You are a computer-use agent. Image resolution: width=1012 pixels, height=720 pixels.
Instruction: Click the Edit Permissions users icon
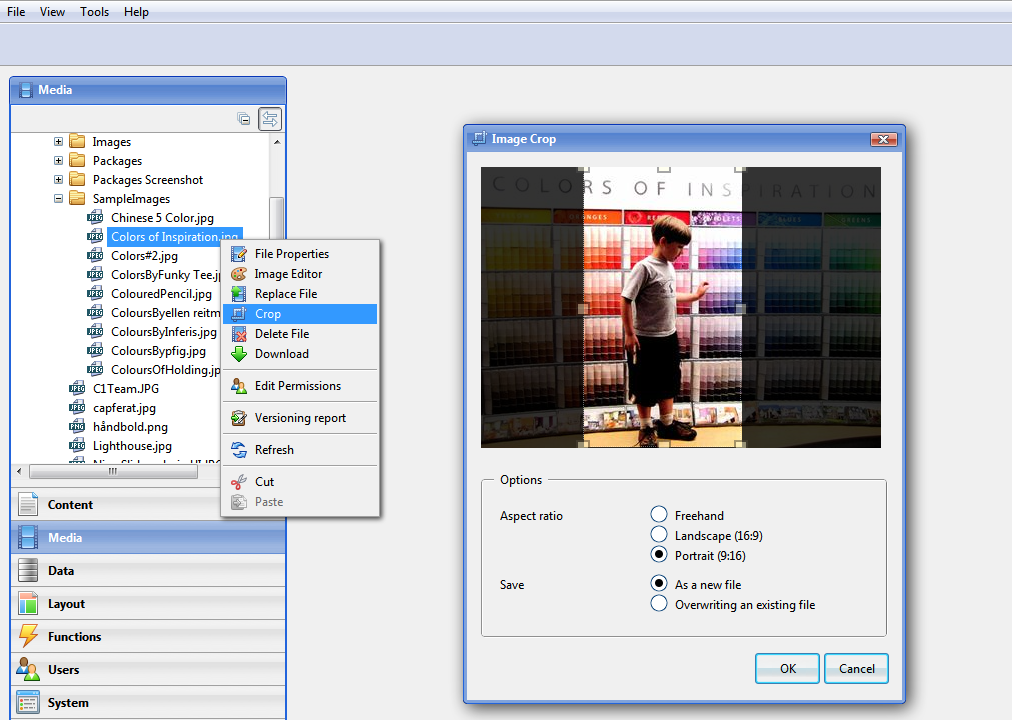click(238, 386)
